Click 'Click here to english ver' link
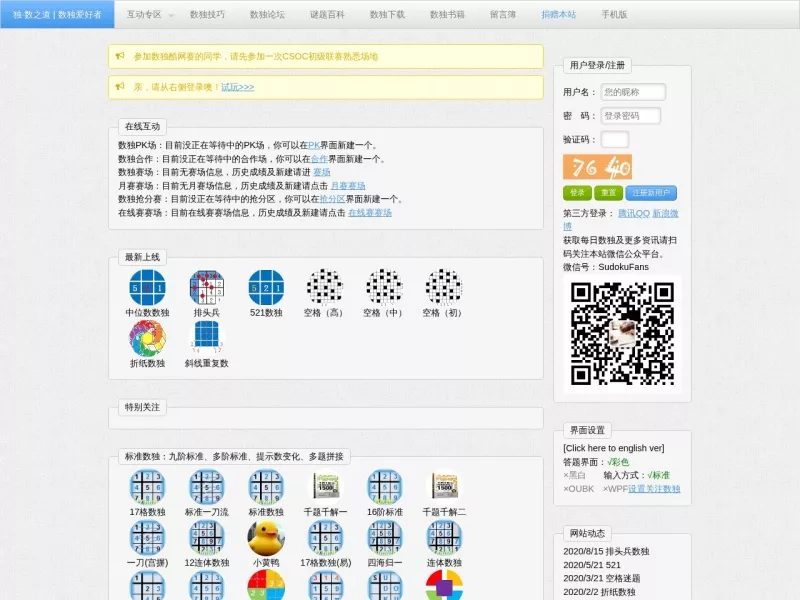 pos(614,448)
